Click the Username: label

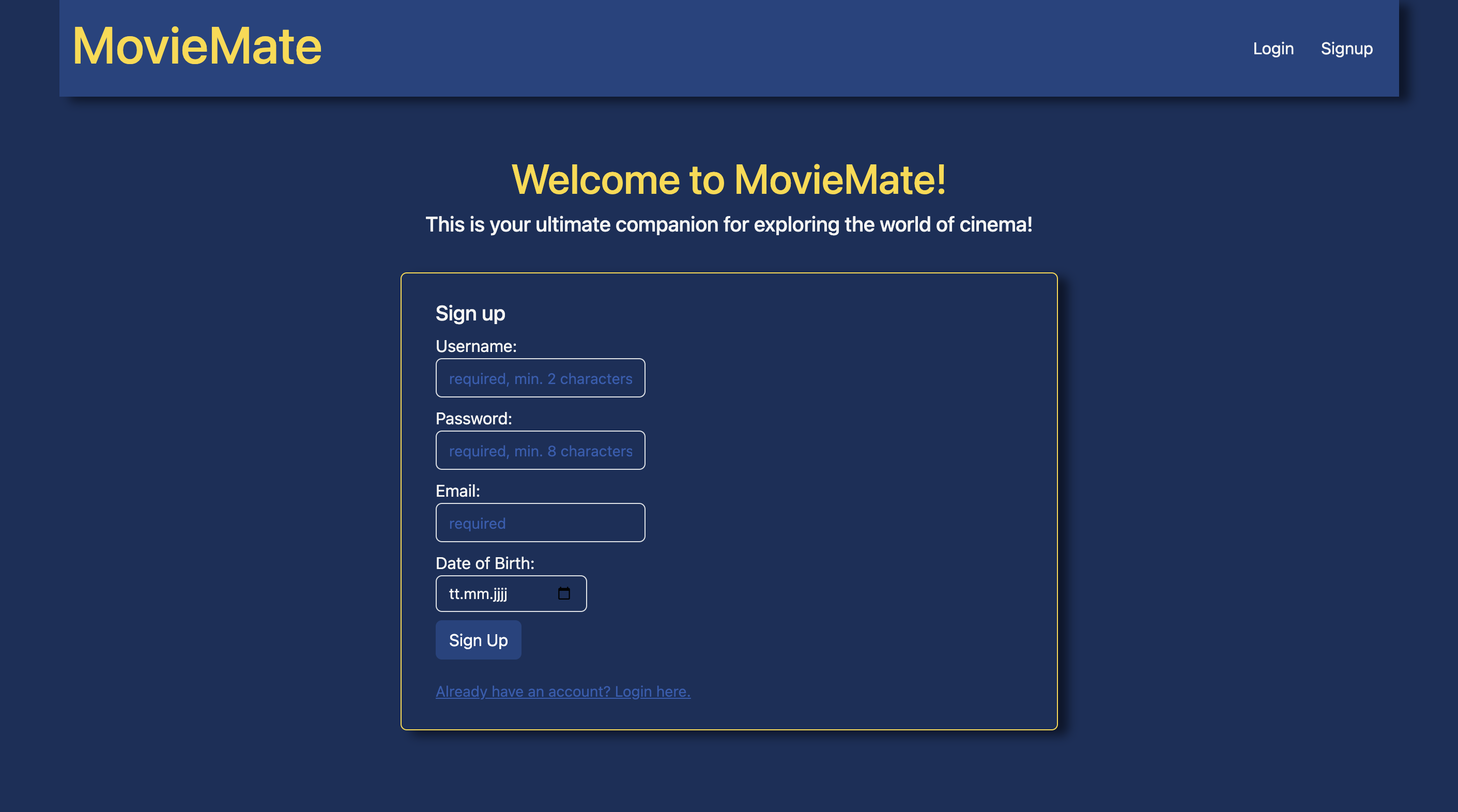pyautogui.click(x=475, y=346)
